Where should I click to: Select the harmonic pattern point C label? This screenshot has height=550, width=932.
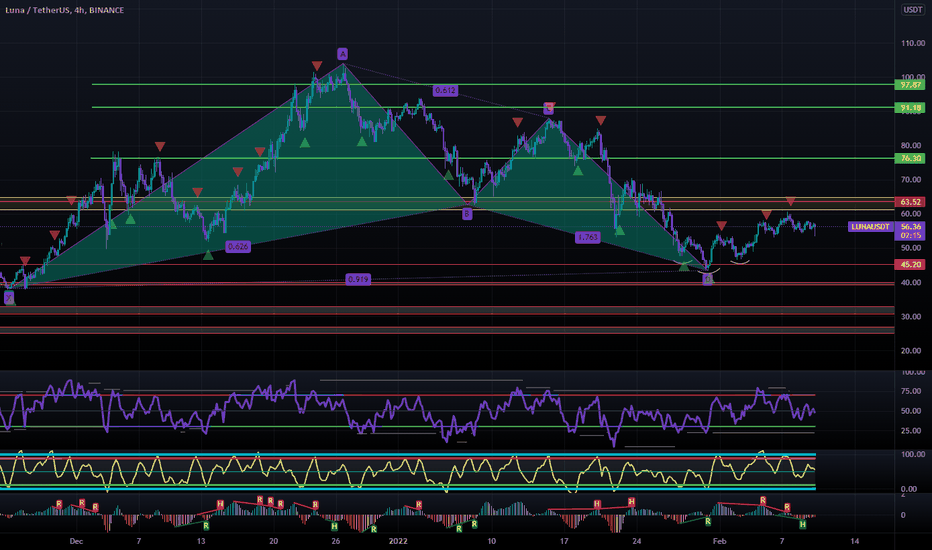(549, 108)
